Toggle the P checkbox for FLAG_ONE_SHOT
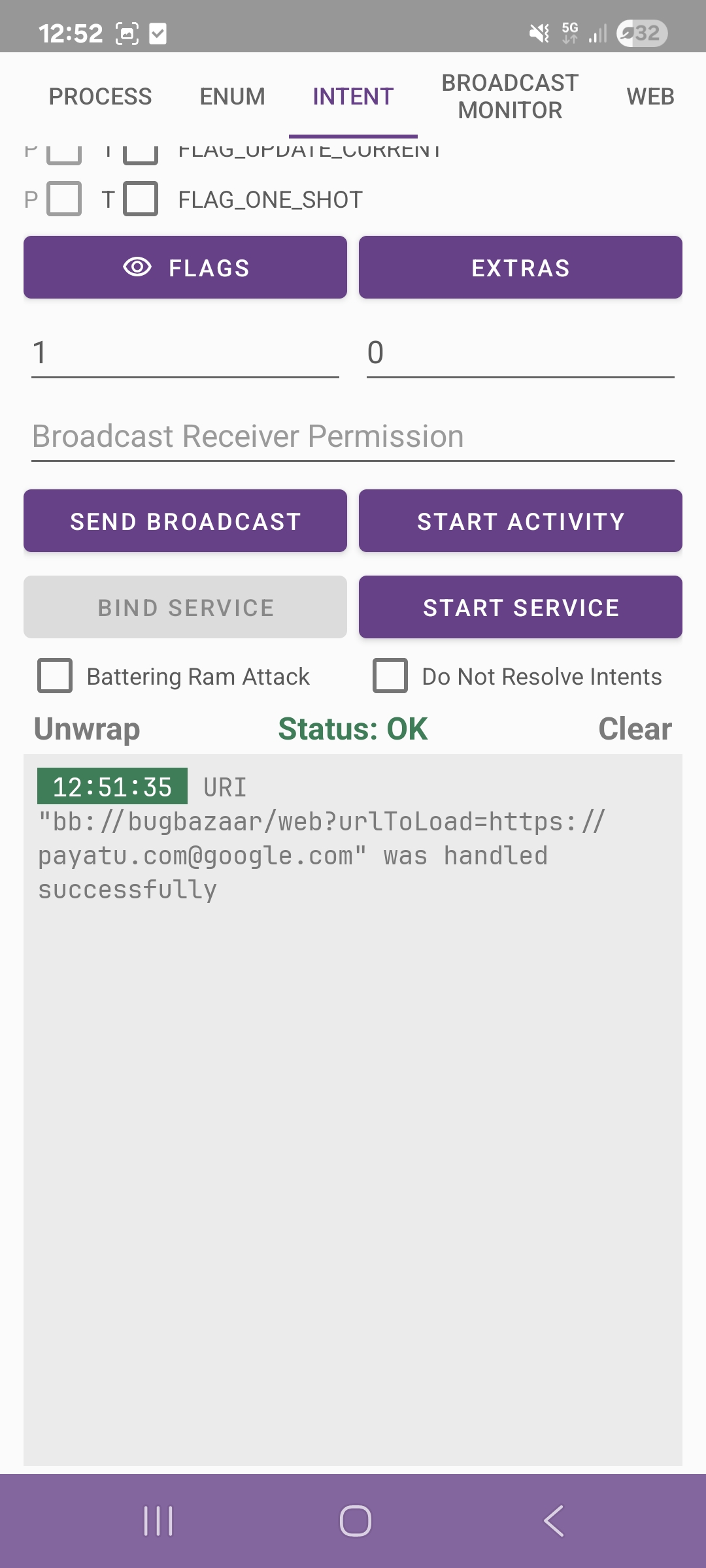This screenshot has width=706, height=1568. tap(64, 199)
